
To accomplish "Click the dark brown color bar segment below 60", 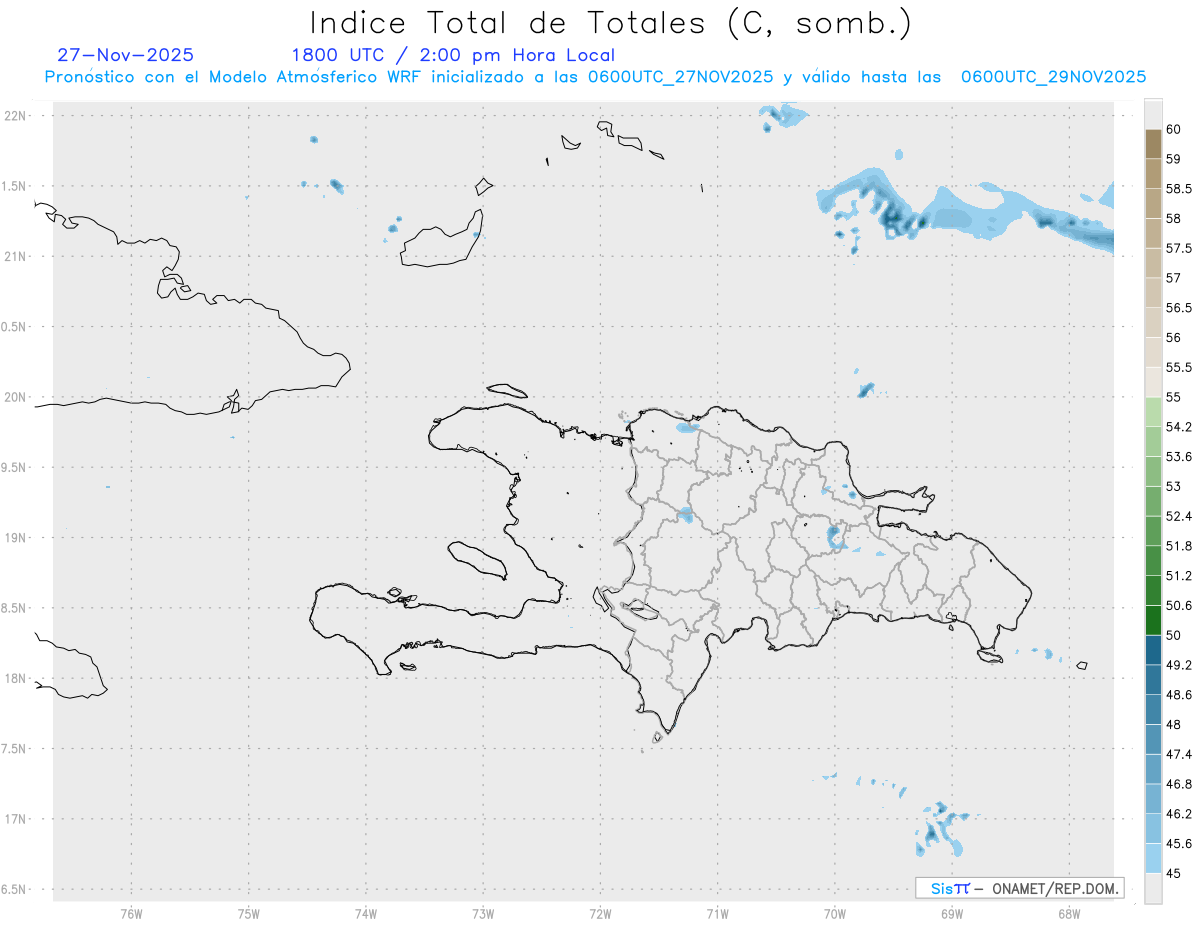I will click(x=1152, y=144).
